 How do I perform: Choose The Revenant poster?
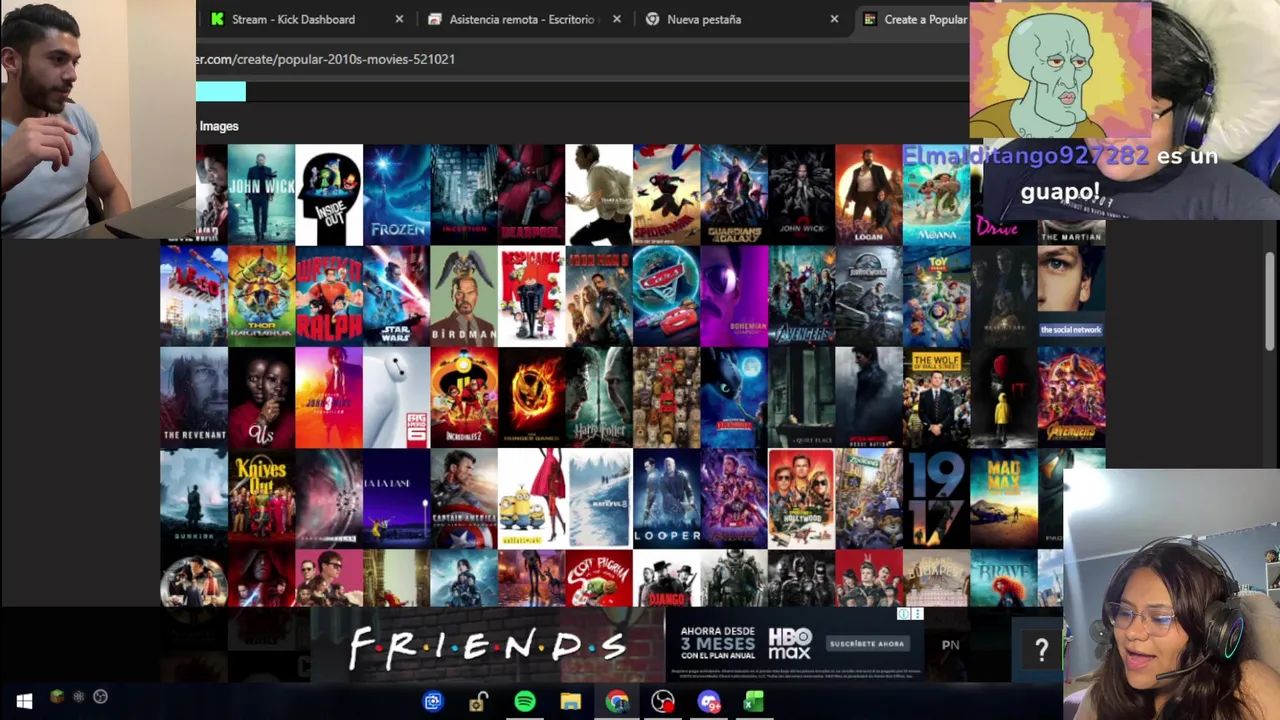click(194, 397)
